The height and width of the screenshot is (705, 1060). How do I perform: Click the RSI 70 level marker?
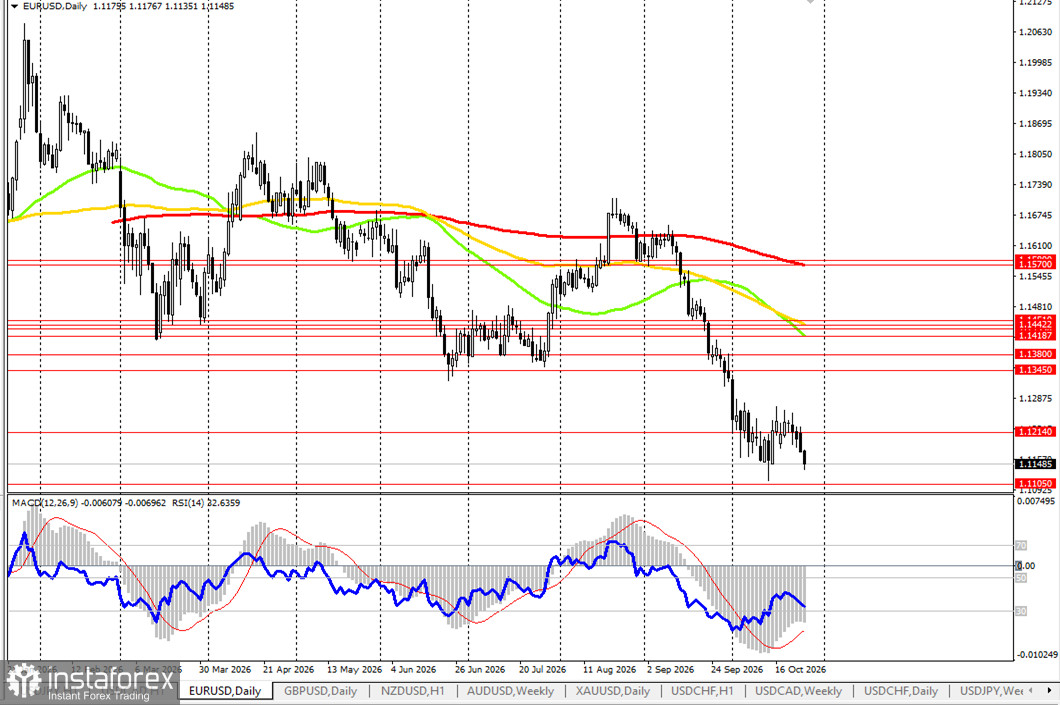point(1021,545)
